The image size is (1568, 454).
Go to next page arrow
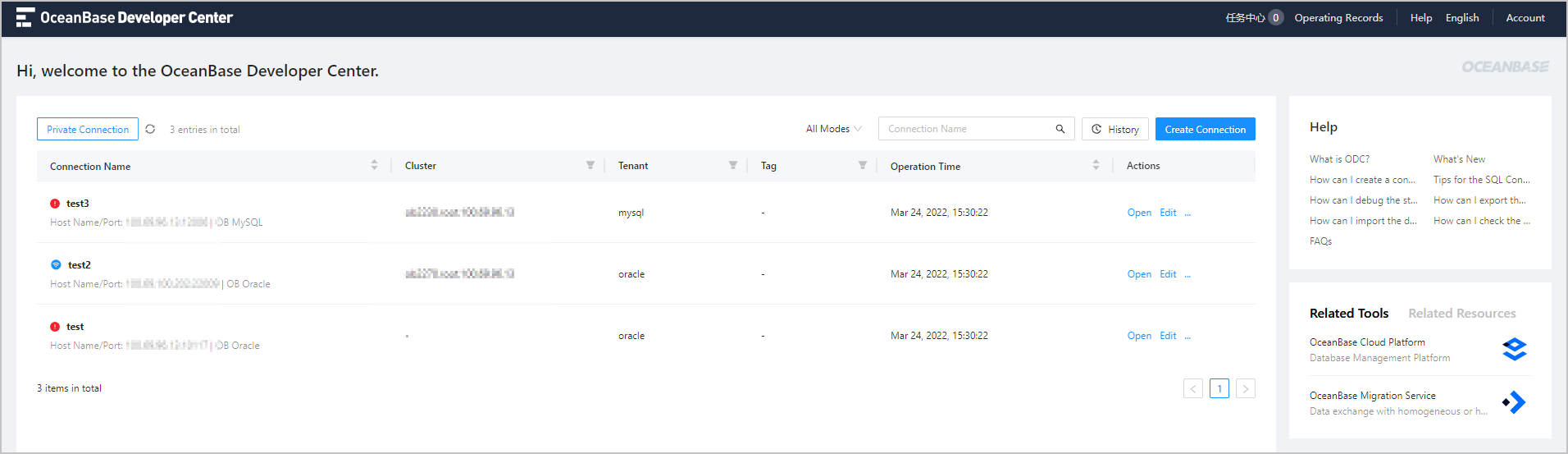pyautogui.click(x=1246, y=388)
